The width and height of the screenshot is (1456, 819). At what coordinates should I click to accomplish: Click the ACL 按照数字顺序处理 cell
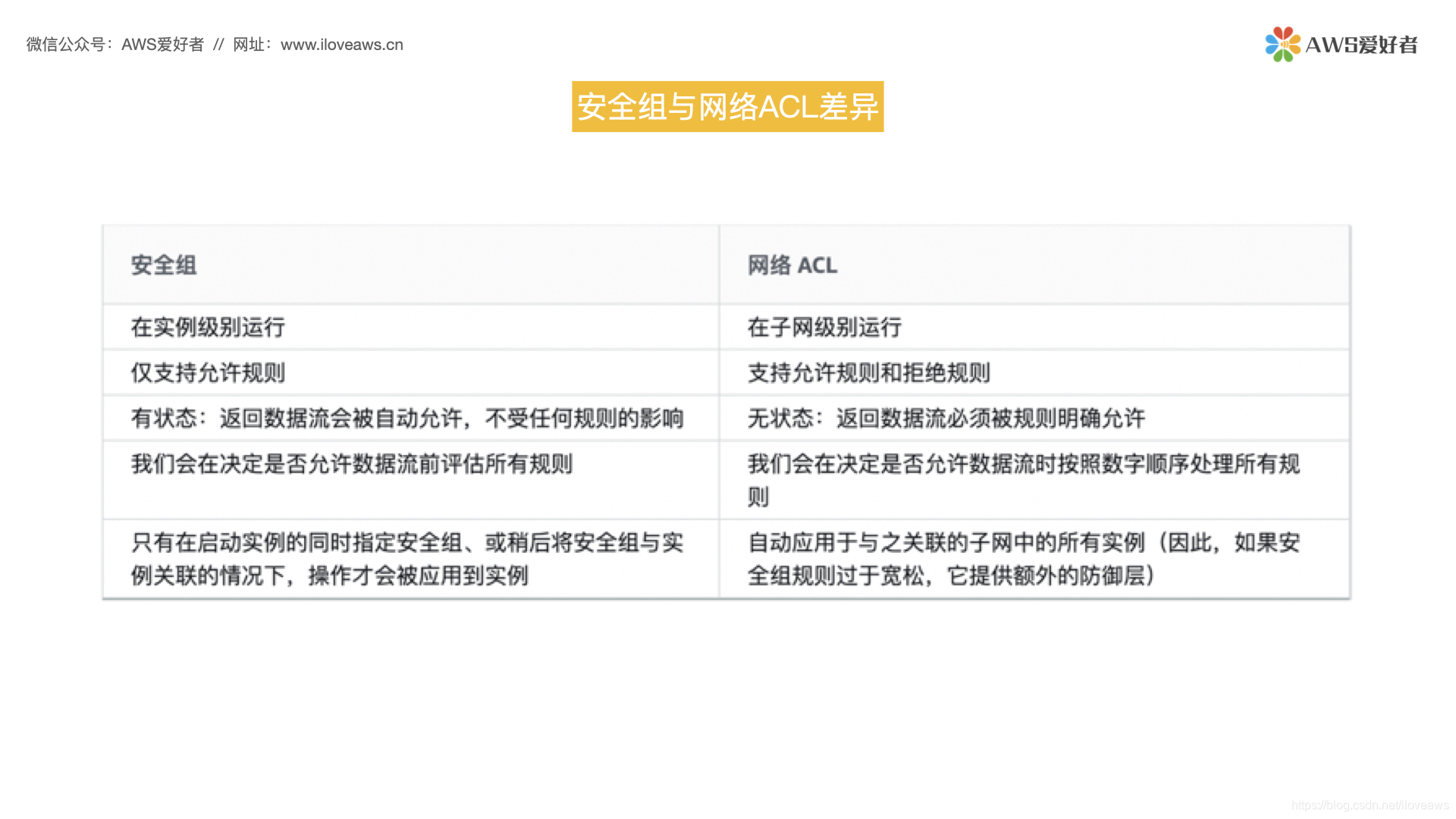(x=1023, y=464)
